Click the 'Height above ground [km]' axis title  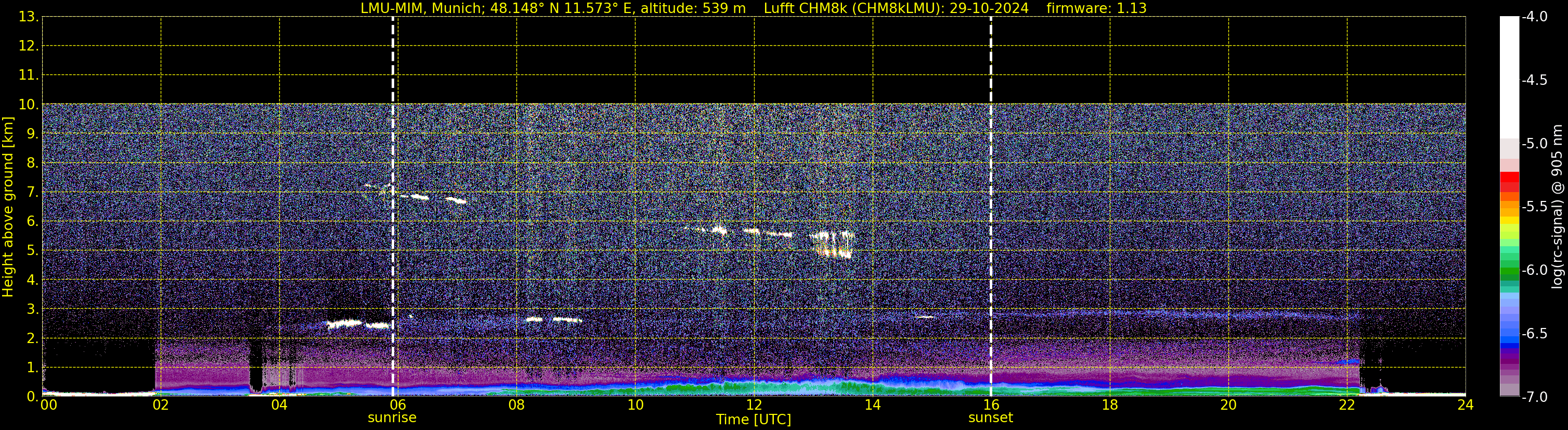point(8,207)
